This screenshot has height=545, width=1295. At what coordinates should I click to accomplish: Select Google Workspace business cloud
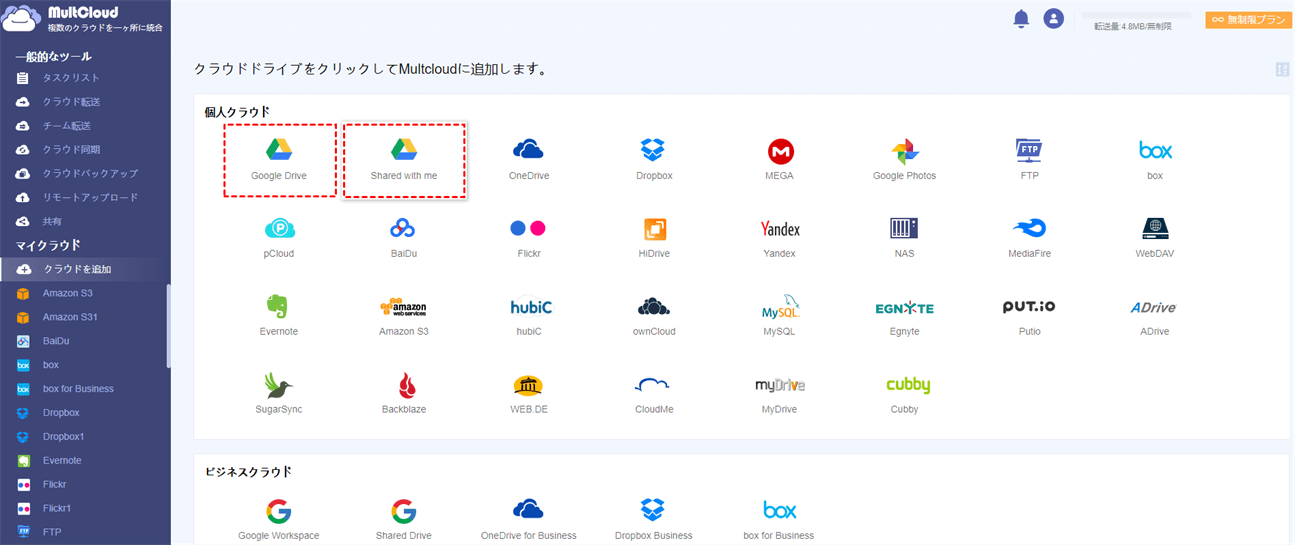pos(279,520)
